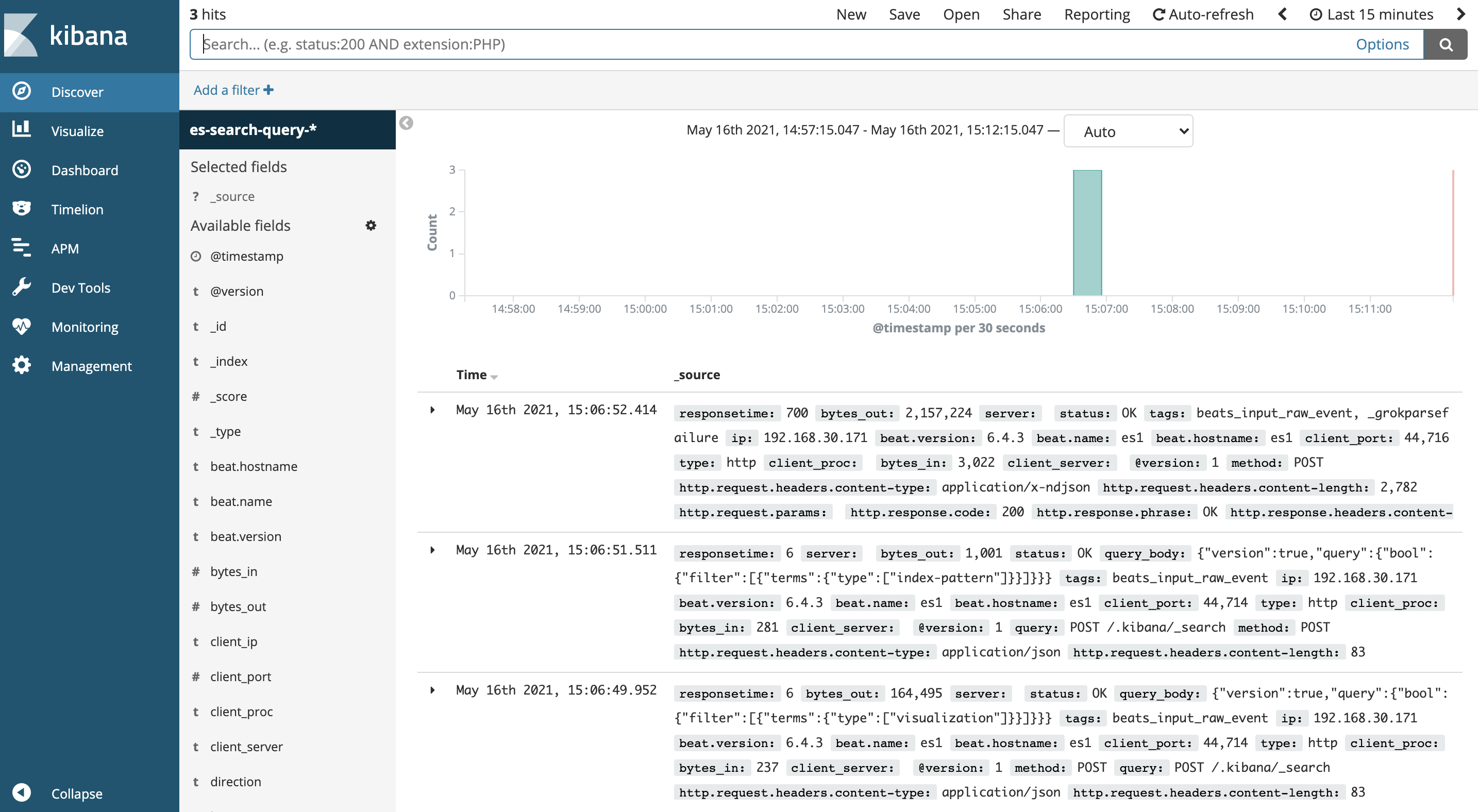The width and height of the screenshot is (1478, 812).
Task: Select Discover in the sidebar
Action: (77, 92)
